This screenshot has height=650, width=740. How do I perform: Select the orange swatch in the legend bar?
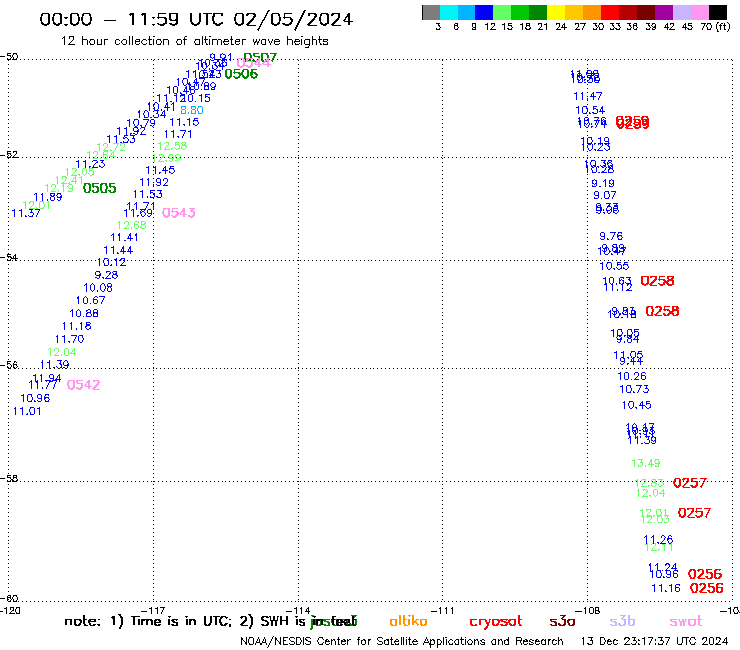pyautogui.click(x=592, y=12)
